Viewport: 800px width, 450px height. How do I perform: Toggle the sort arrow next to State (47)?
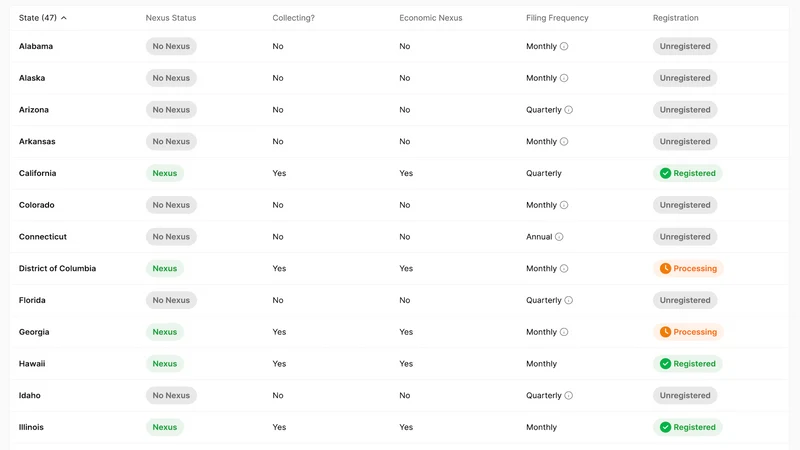(x=64, y=18)
